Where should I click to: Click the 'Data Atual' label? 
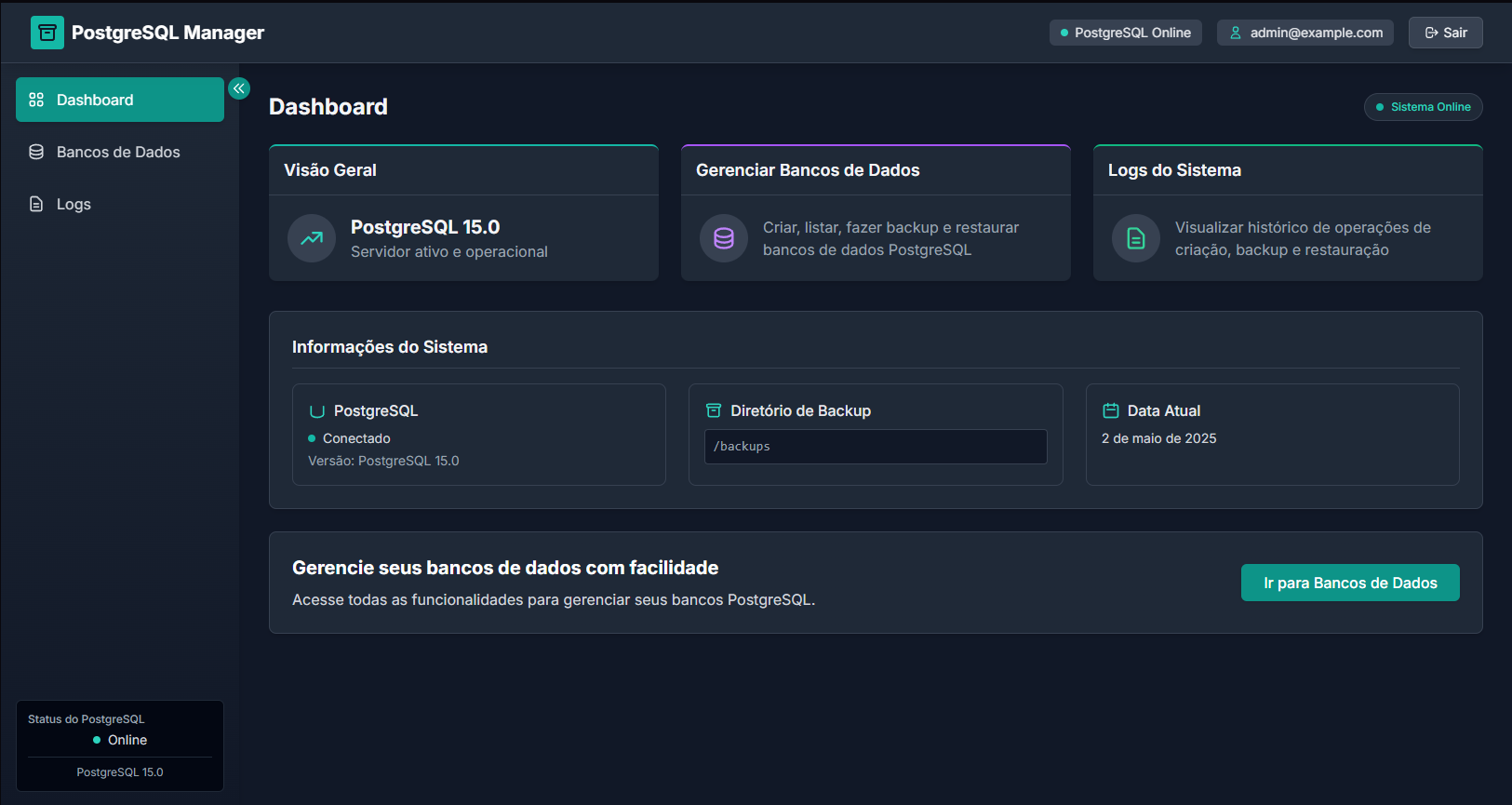pyautogui.click(x=1164, y=410)
